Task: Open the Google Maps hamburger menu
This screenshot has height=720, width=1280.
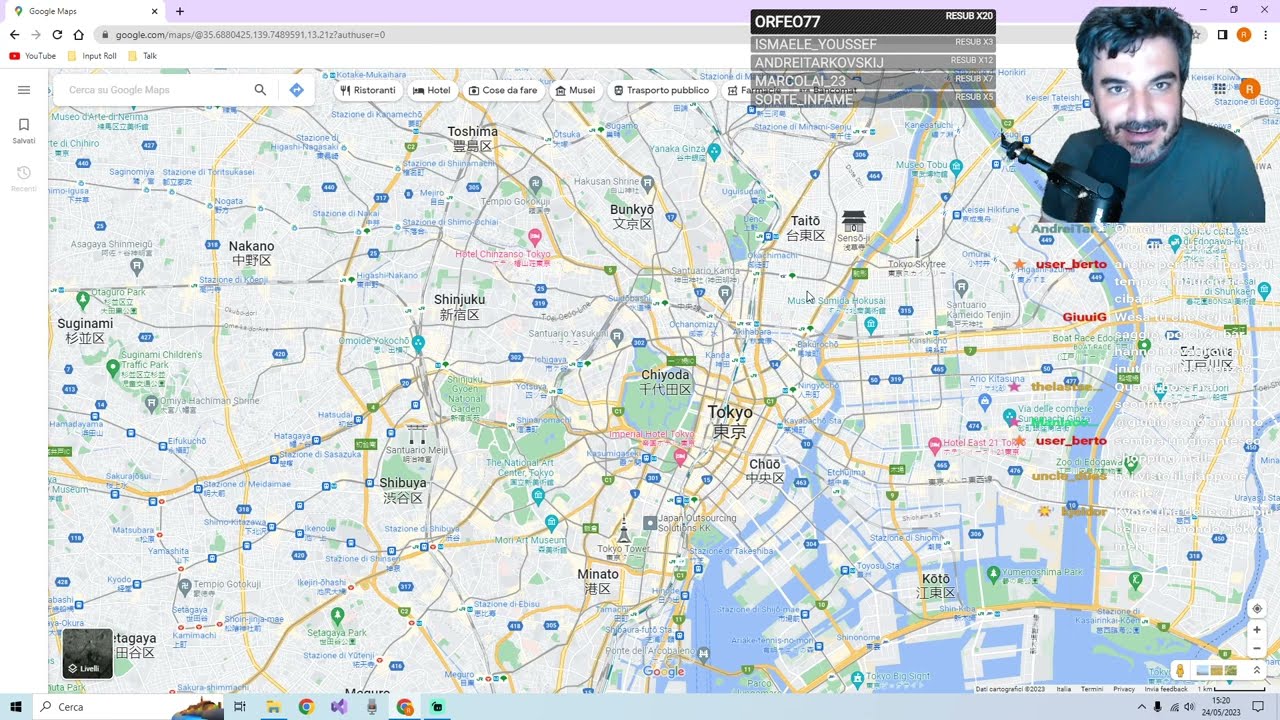Action: [24, 90]
